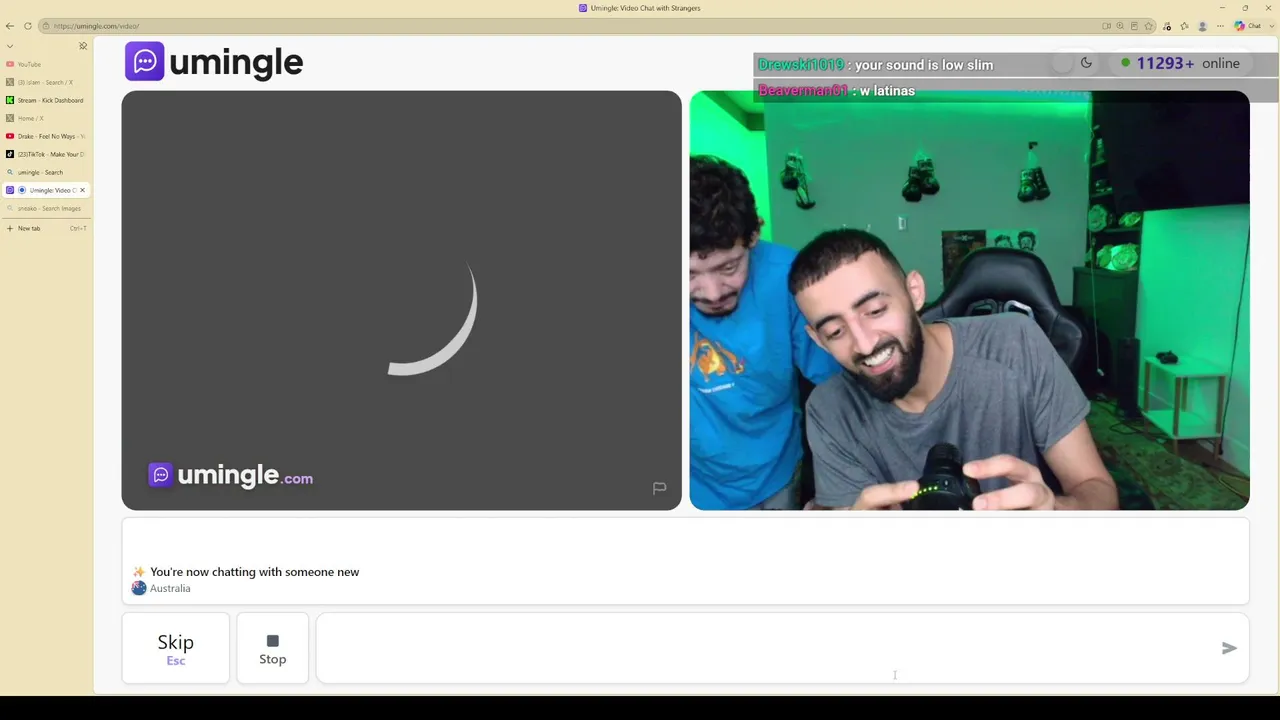Viewport: 1280px width, 720px height.
Task: Click the camera icon in address bar
Action: 1106,26
